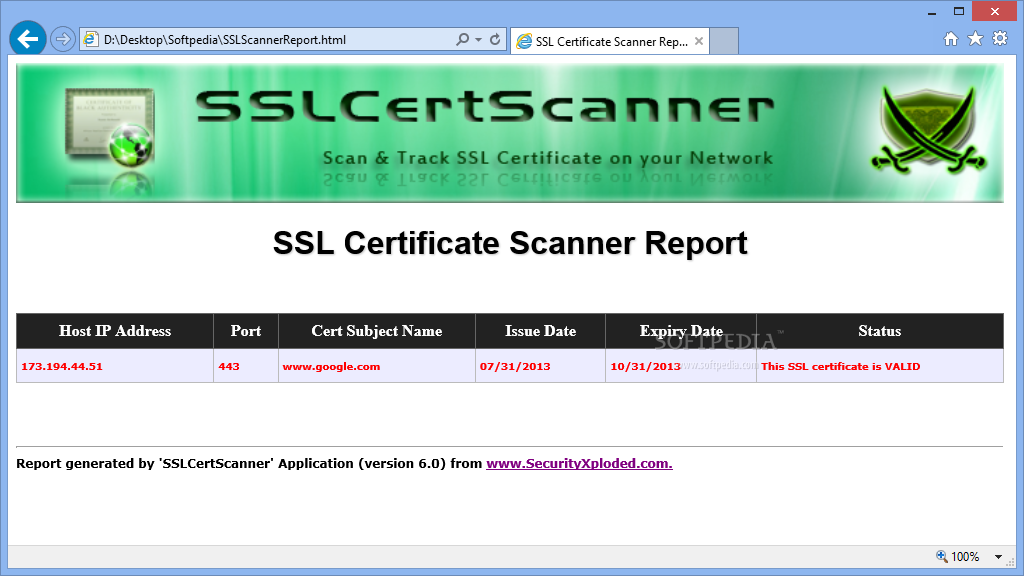This screenshot has width=1024, height=576.
Task: Open a new tab with the blank tab button
Action: pyautogui.click(x=724, y=41)
